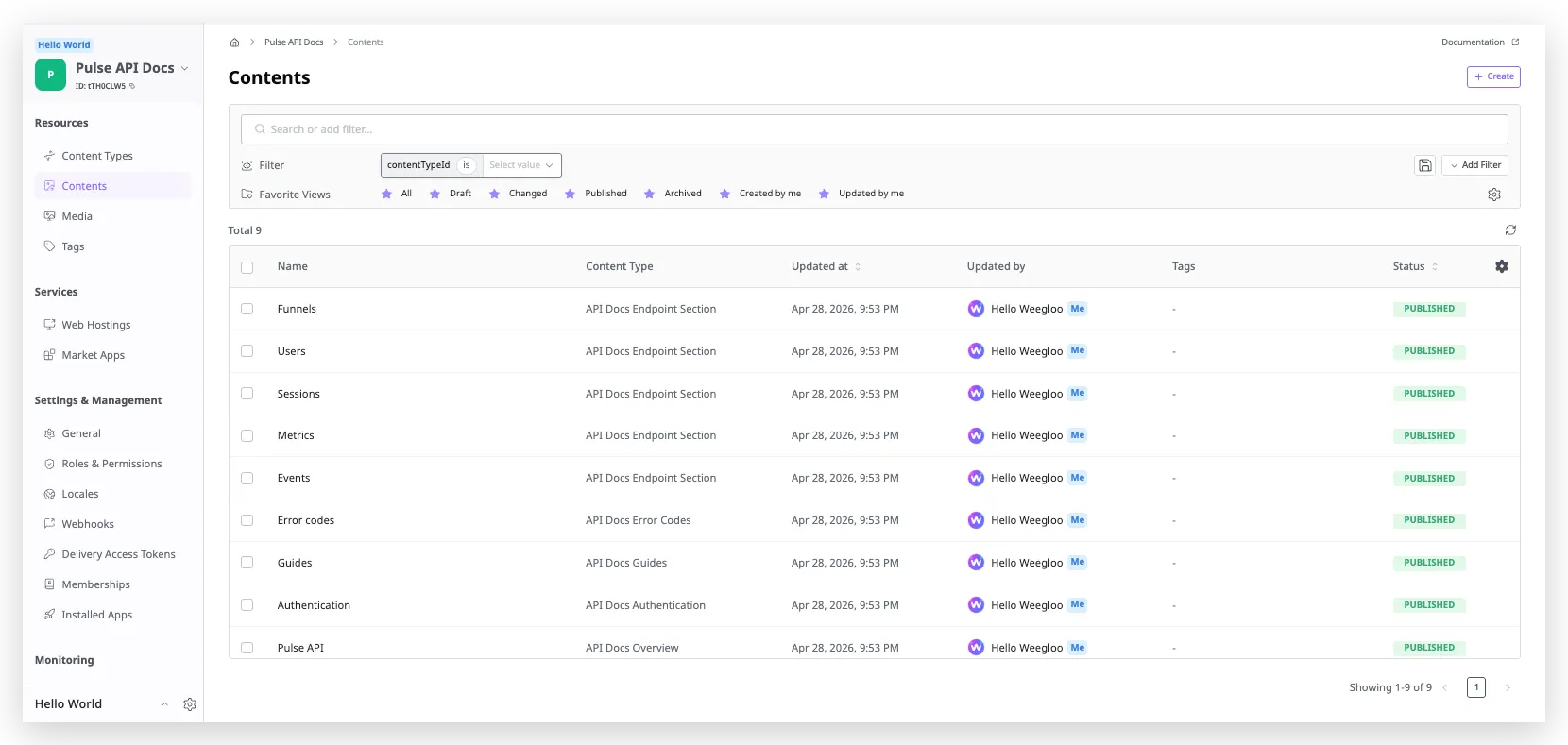Screen dimensions: 1568x745
Task: Check the Funnels row checkbox
Action: 247,309
